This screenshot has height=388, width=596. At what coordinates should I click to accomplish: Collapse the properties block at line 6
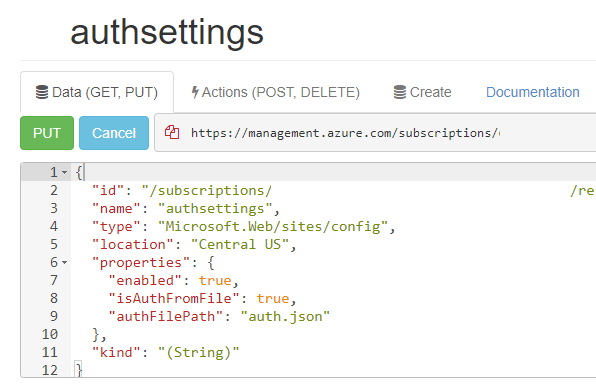[65, 263]
